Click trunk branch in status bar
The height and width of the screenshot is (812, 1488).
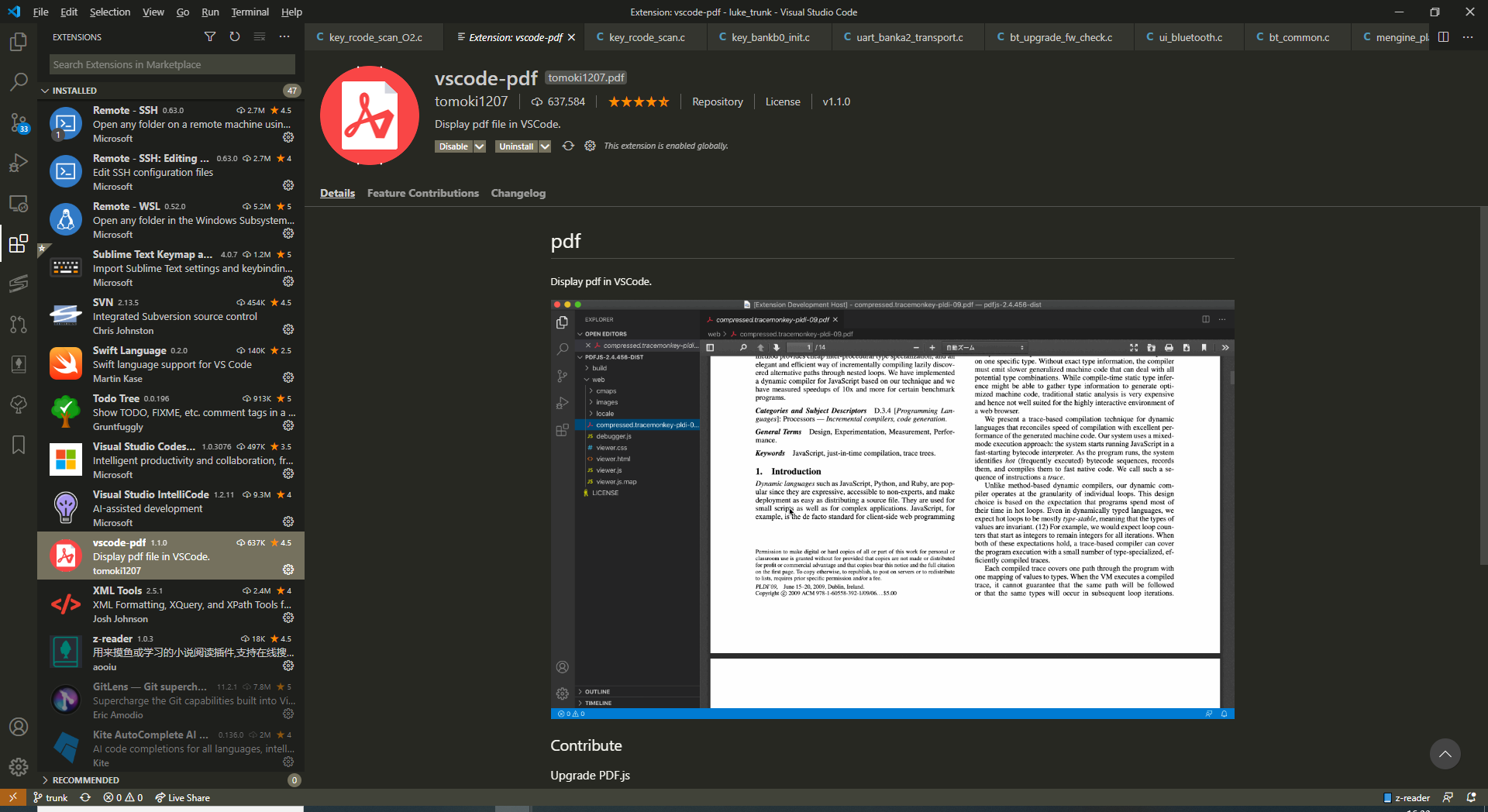50,797
